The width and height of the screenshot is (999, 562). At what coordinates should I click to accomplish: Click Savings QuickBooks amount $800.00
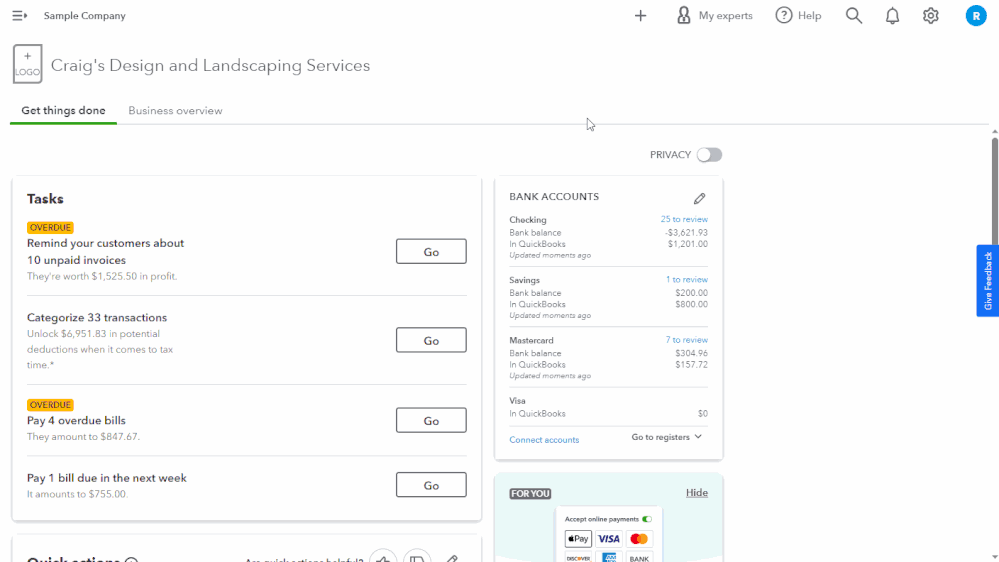[x=691, y=305]
